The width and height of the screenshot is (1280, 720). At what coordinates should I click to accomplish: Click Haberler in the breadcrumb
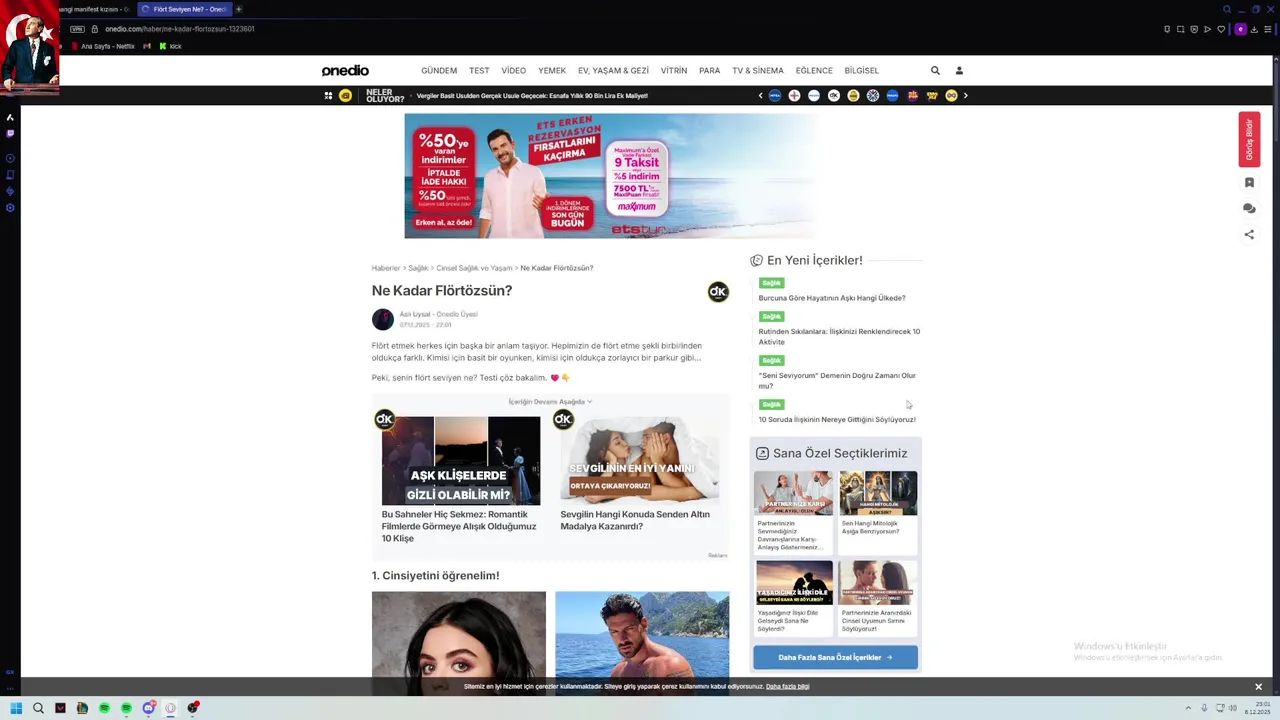[386, 268]
